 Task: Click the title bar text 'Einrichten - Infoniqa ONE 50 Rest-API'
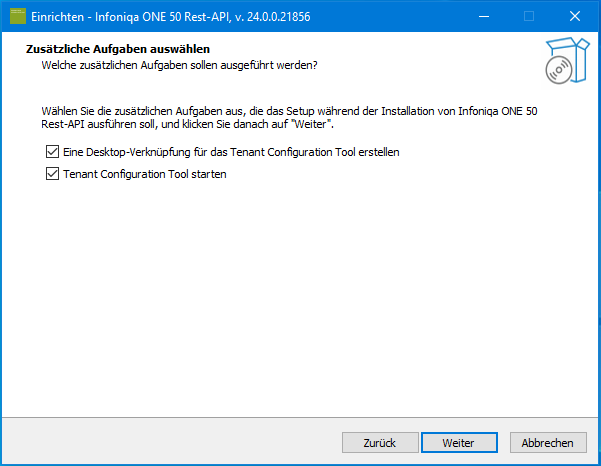[131, 17]
